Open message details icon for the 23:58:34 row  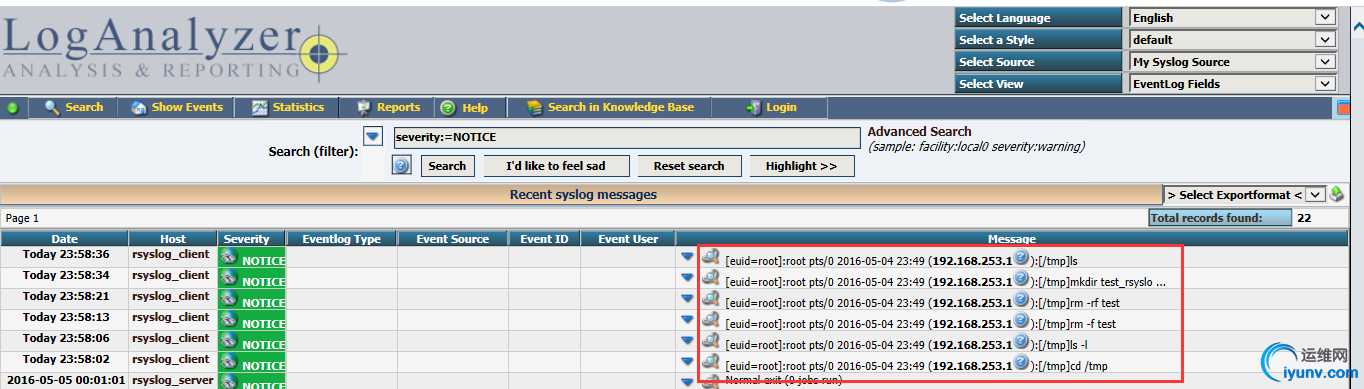pyautogui.click(x=711, y=278)
